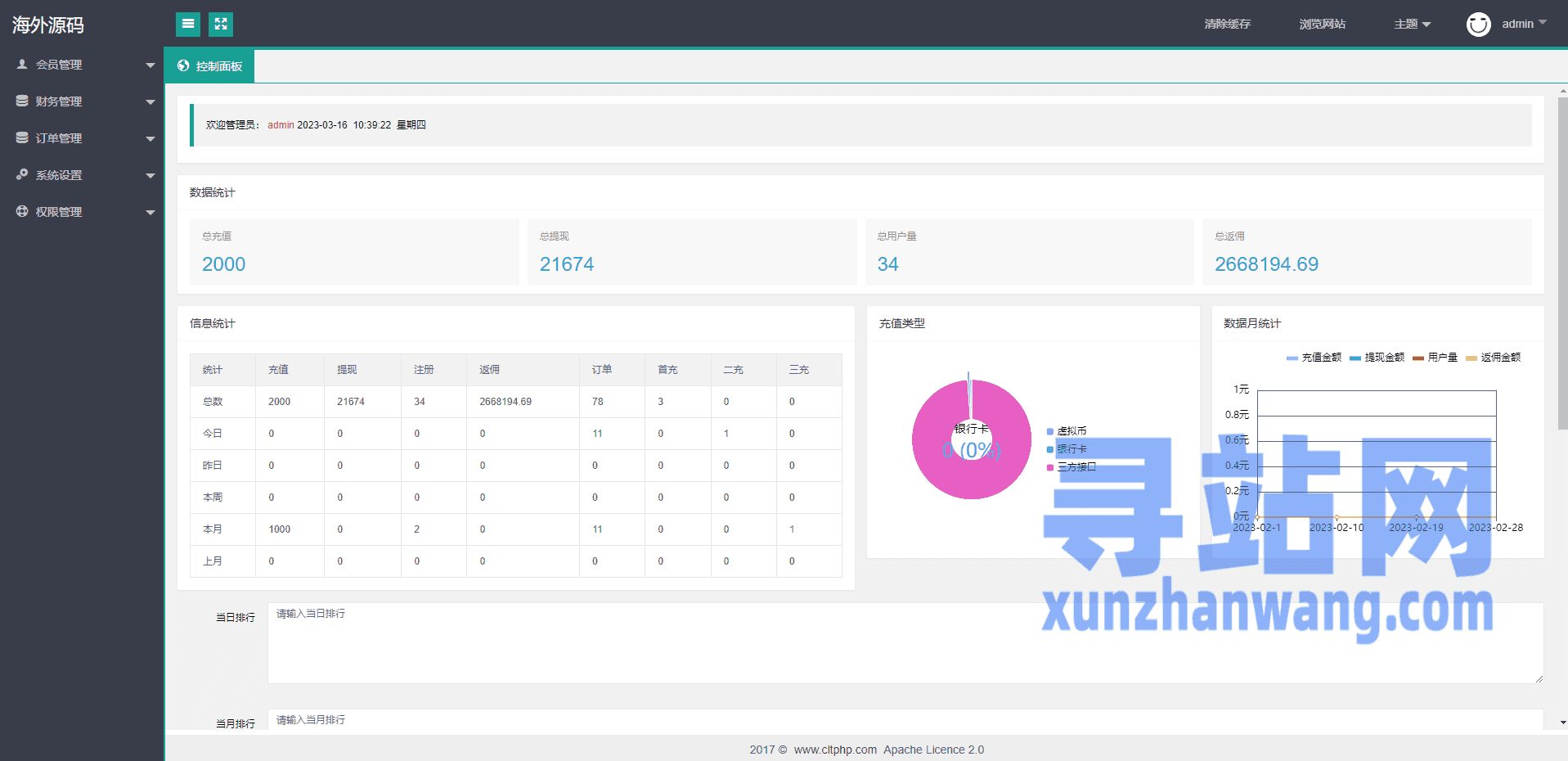Focus the 当日排行 text area

(905, 643)
